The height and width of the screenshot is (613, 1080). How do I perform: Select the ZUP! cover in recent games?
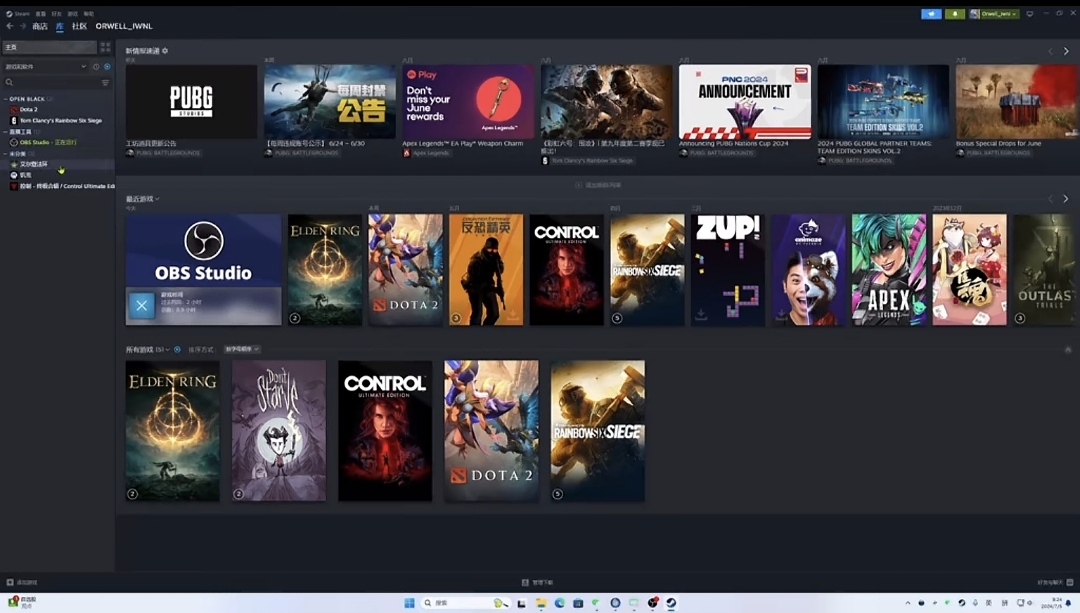(x=727, y=270)
